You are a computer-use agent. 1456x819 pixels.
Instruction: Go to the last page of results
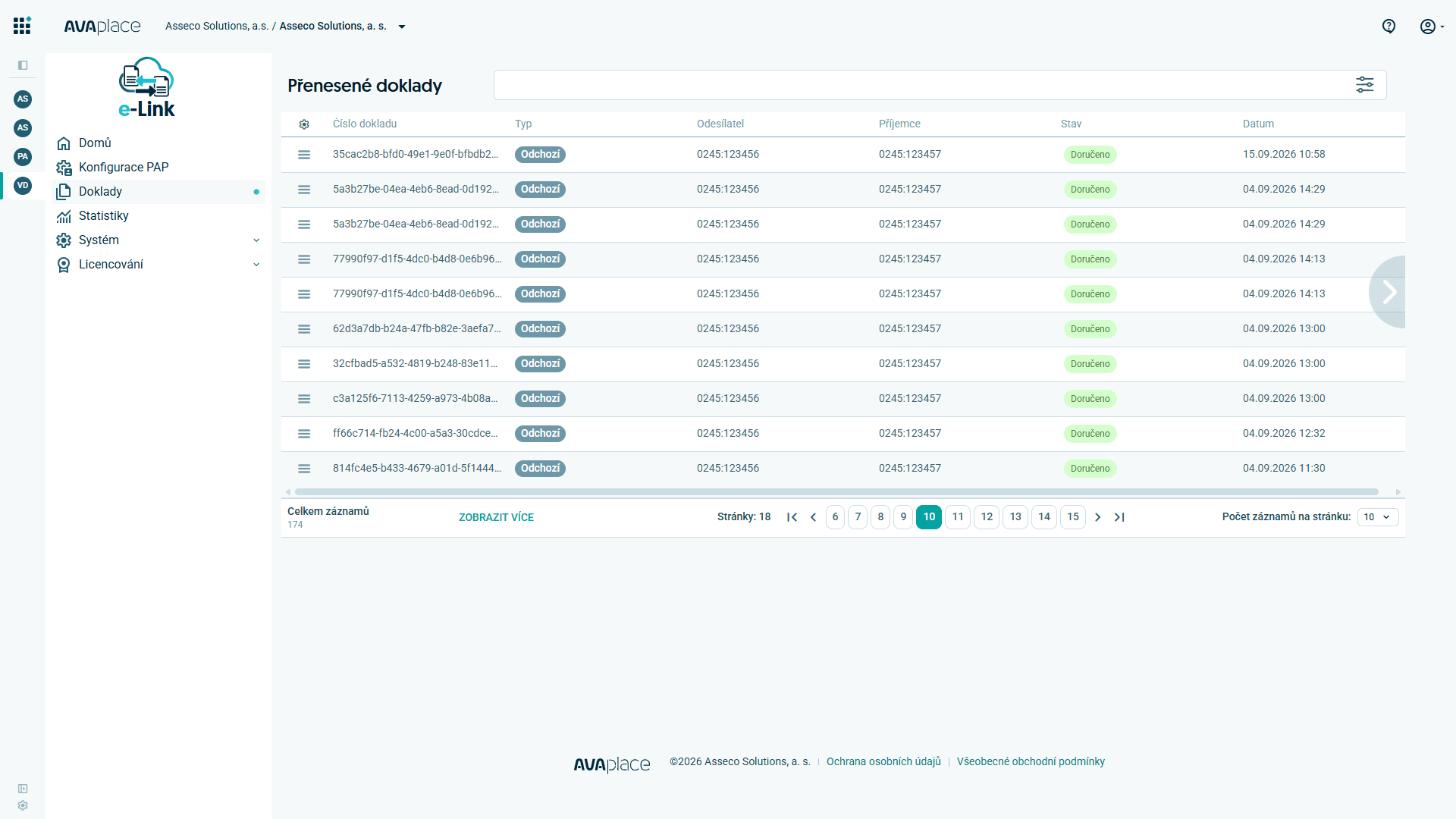pos(1119,517)
